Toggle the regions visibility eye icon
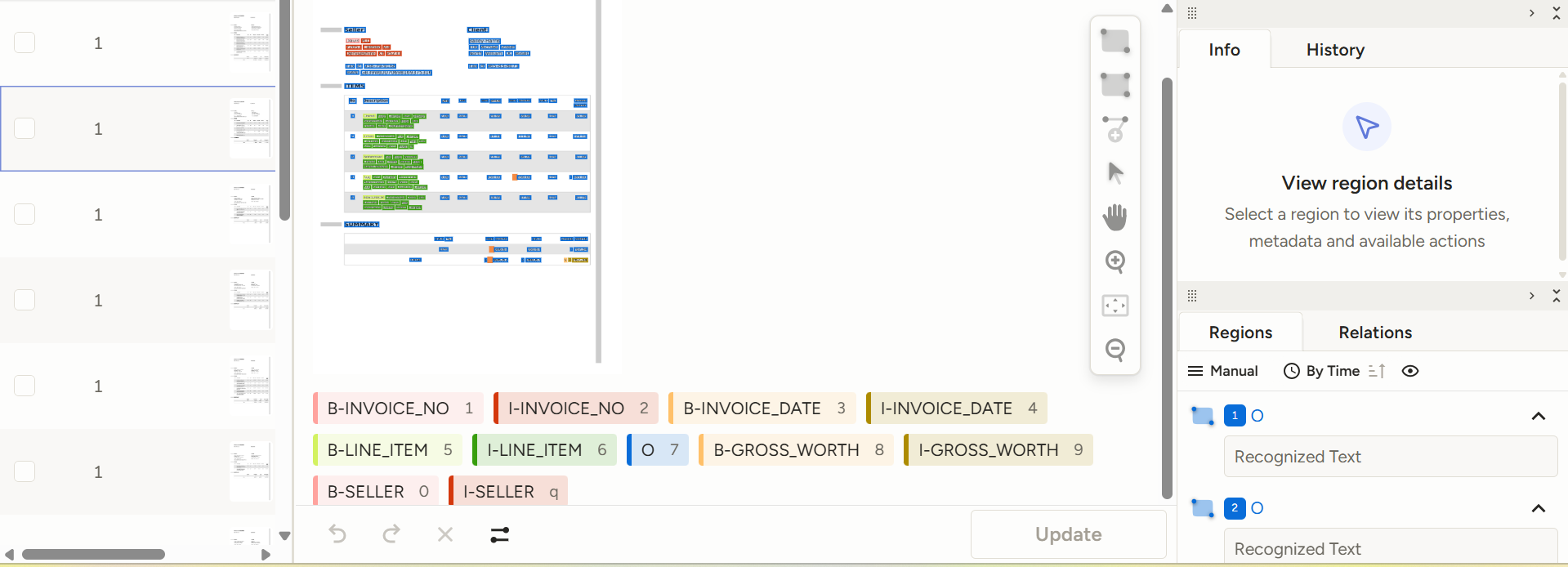The height and width of the screenshot is (567, 1568). pyautogui.click(x=1410, y=371)
